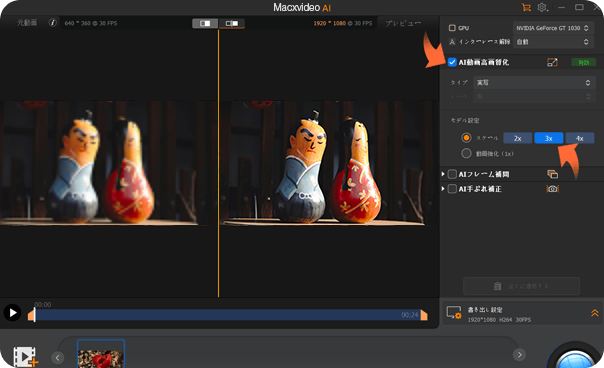Play the video preview
The width and height of the screenshot is (604, 368).
[12, 313]
